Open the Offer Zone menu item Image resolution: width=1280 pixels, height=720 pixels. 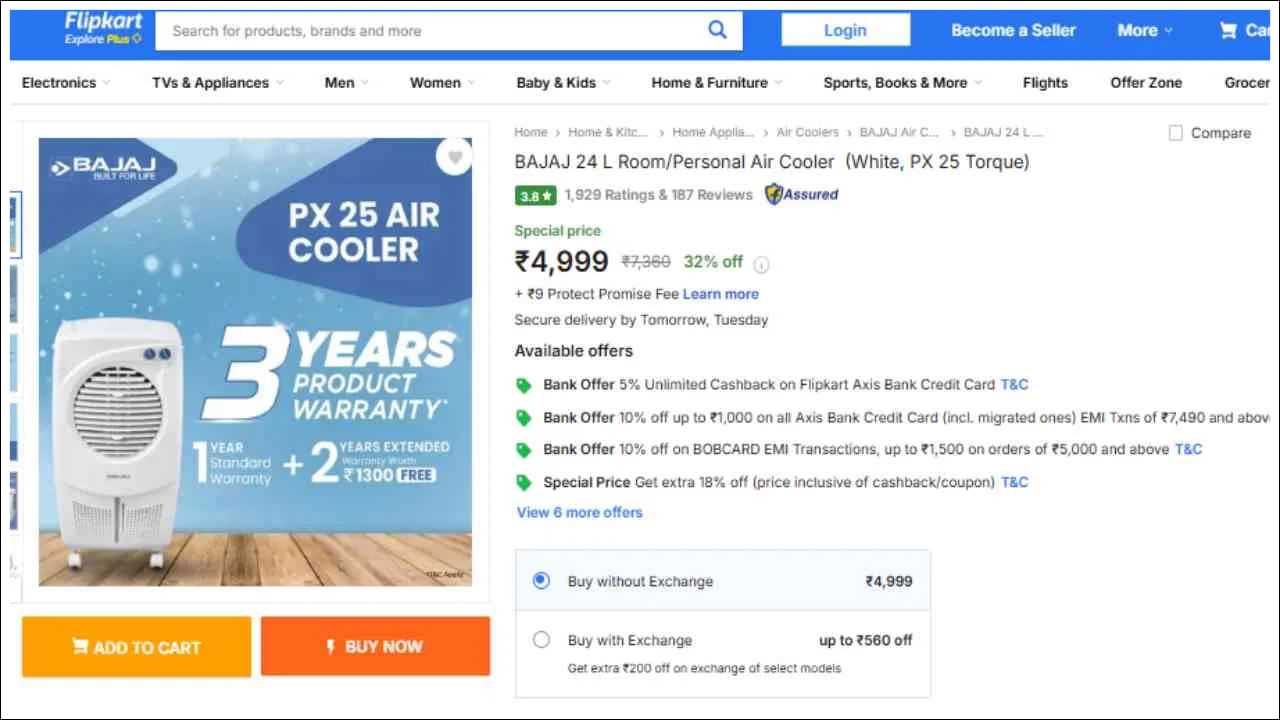1145,83
